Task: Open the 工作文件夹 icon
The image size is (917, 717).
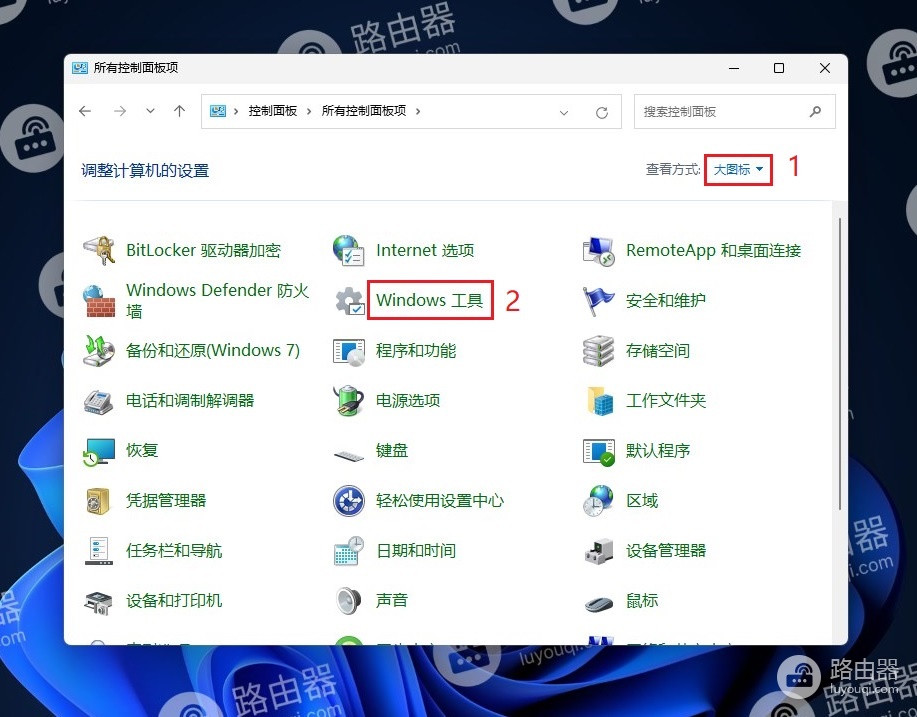Action: tap(599, 401)
